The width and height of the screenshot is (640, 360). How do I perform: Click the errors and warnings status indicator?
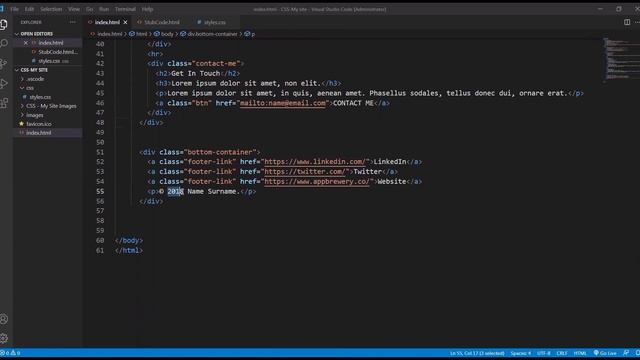pos(11,353)
